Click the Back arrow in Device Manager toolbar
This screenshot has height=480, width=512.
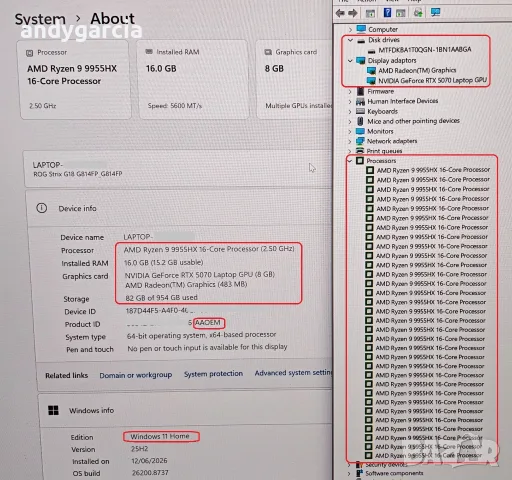click(x=340, y=13)
